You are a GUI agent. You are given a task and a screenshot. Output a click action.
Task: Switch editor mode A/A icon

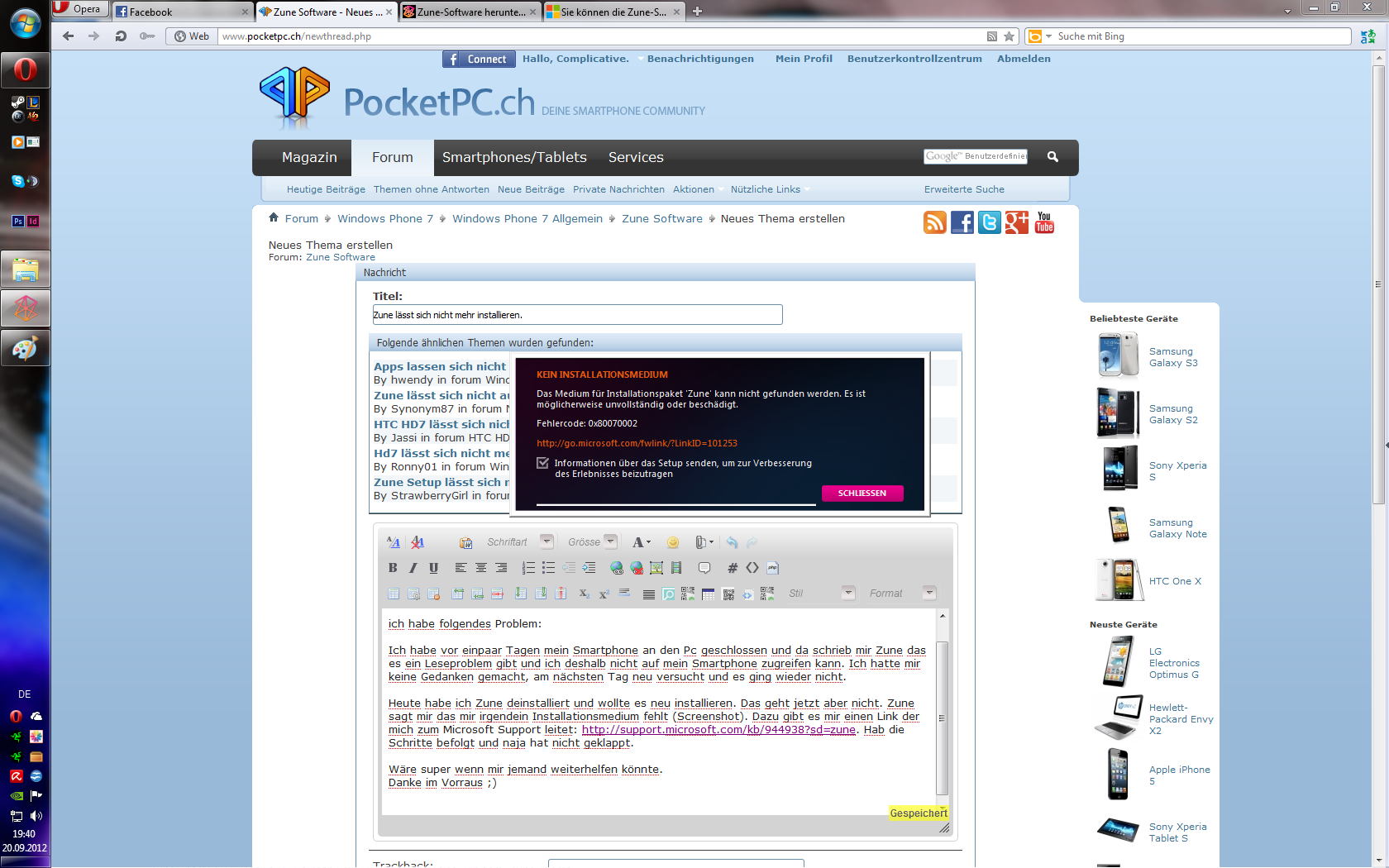[x=394, y=542]
